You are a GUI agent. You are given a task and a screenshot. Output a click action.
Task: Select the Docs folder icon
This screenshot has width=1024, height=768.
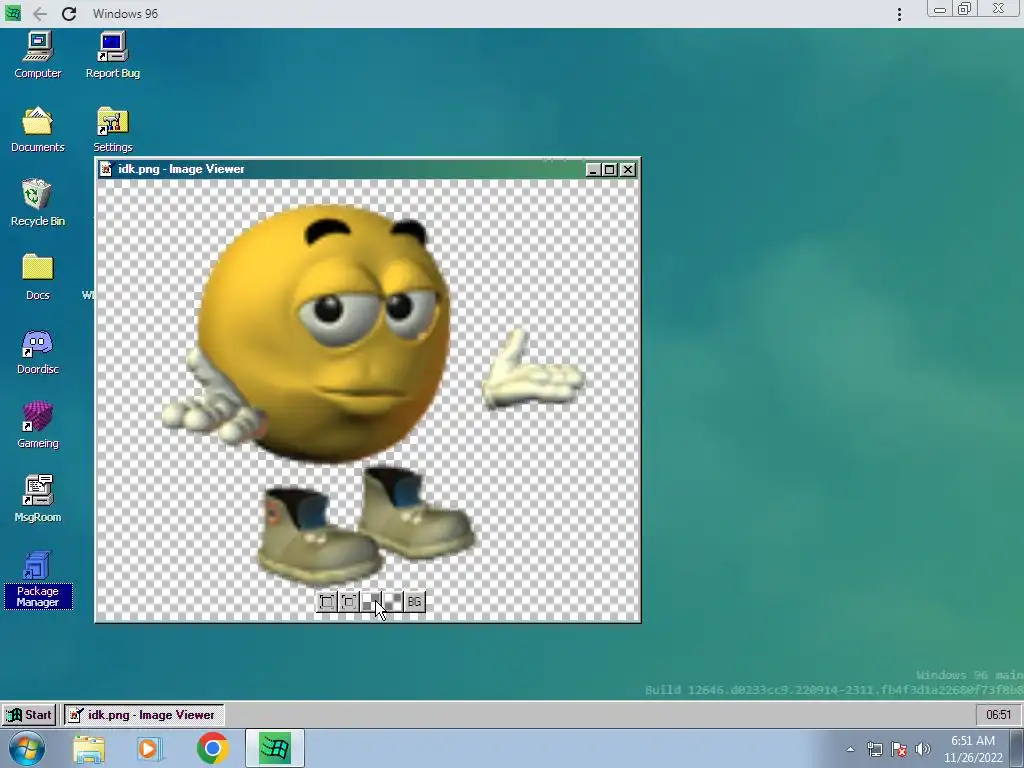click(38, 277)
